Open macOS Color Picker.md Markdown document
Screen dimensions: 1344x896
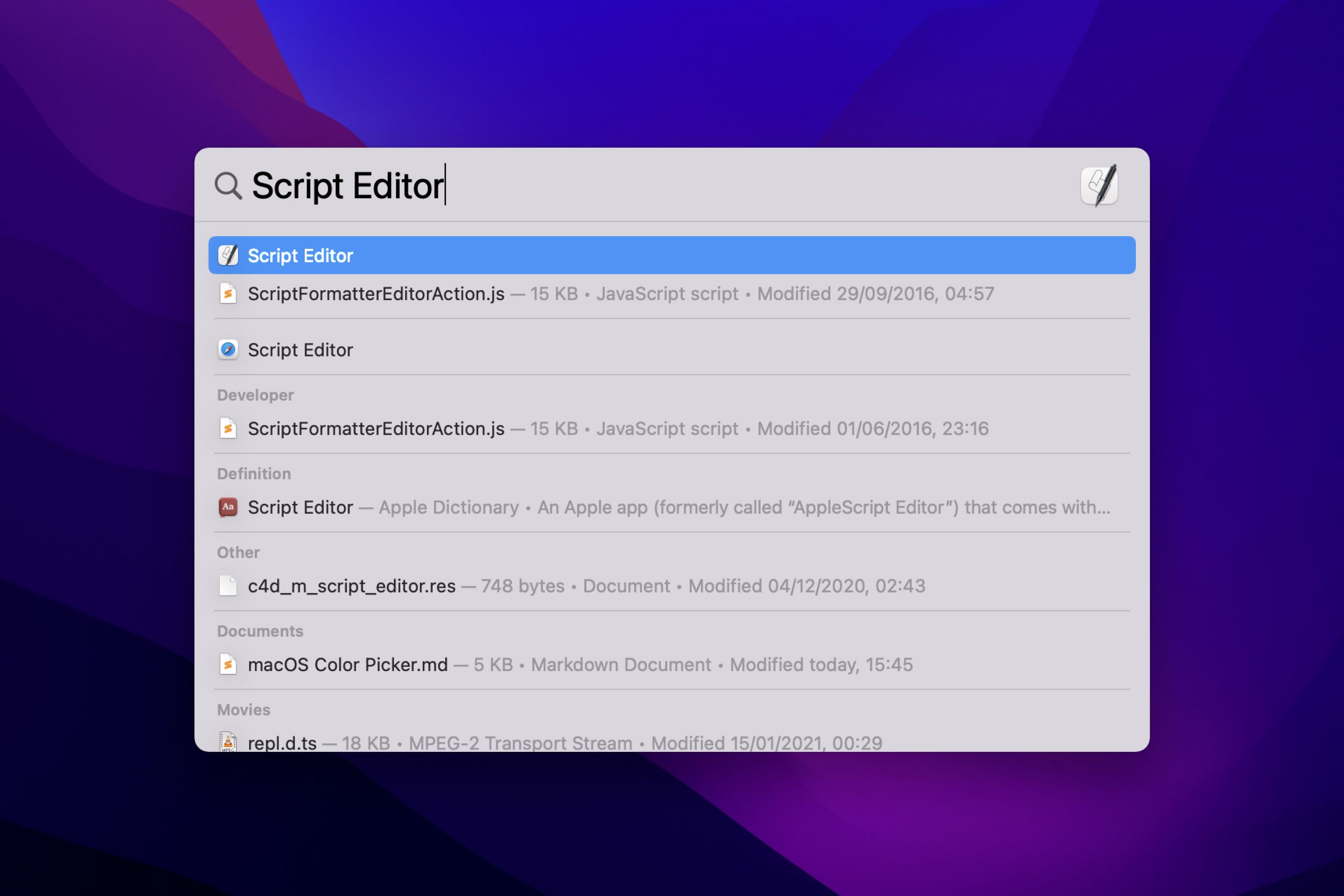tap(672, 665)
